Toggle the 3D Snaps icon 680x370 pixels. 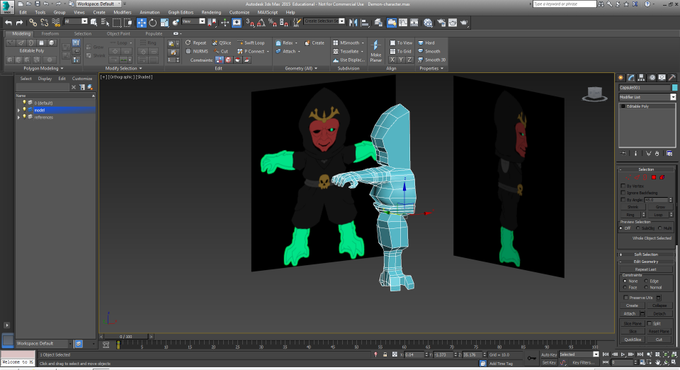coord(250,23)
